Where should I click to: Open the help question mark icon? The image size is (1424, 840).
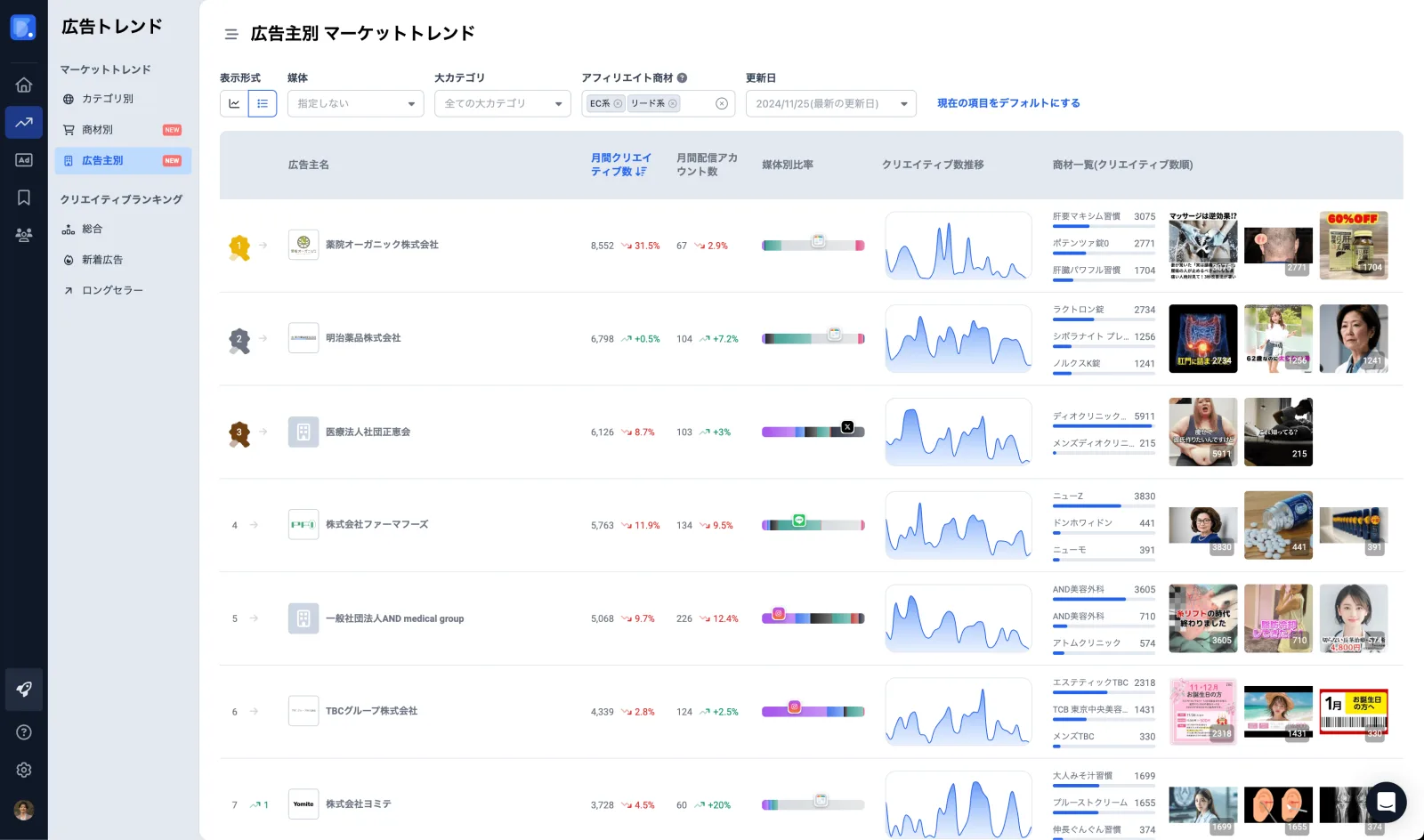click(x=24, y=732)
